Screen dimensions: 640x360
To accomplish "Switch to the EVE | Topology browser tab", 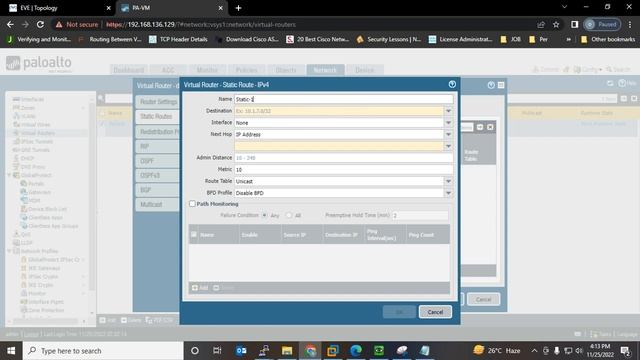I will (x=58, y=8).
